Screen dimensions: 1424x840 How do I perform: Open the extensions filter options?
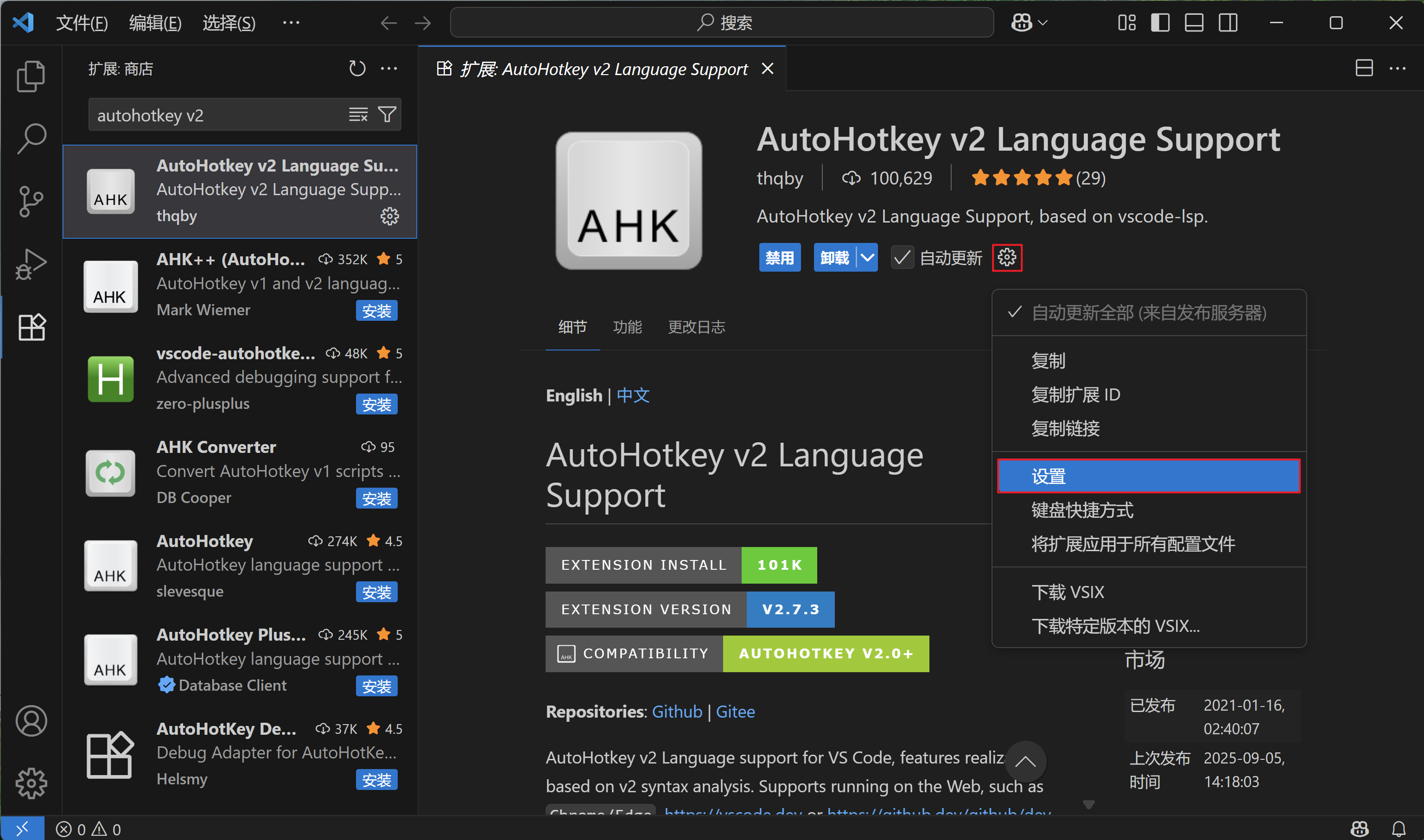click(x=387, y=115)
